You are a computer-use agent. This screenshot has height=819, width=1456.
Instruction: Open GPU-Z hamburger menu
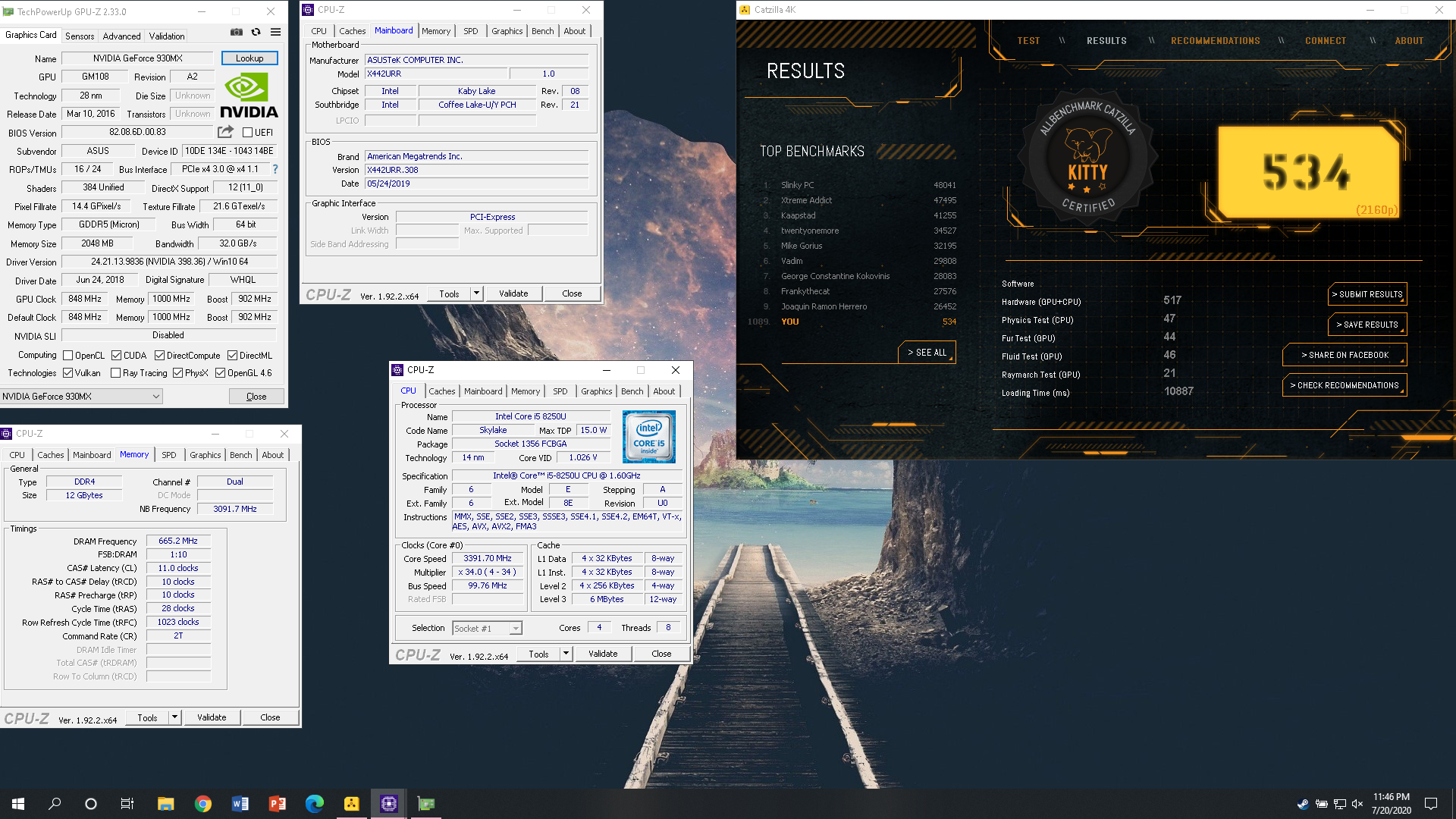[276, 32]
